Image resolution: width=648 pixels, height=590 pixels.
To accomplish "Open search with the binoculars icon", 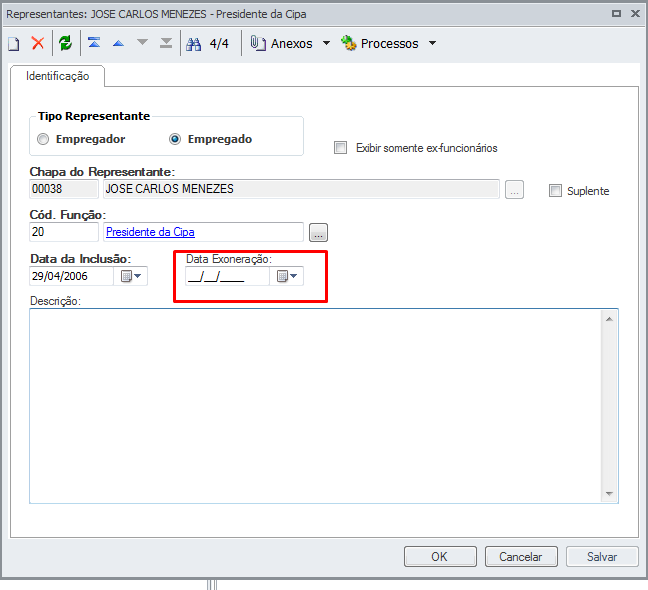I will tap(193, 43).
